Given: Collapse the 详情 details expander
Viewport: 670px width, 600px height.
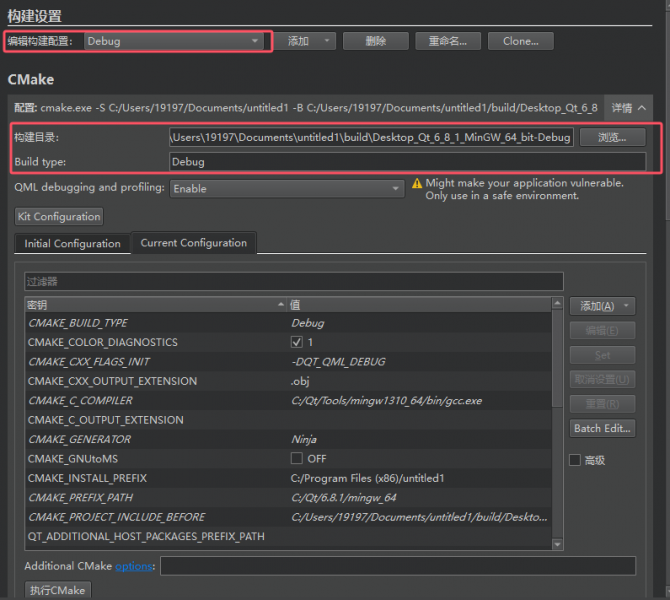Looking at the screenshot, I should pyautogui.click(x=629, y=108).
